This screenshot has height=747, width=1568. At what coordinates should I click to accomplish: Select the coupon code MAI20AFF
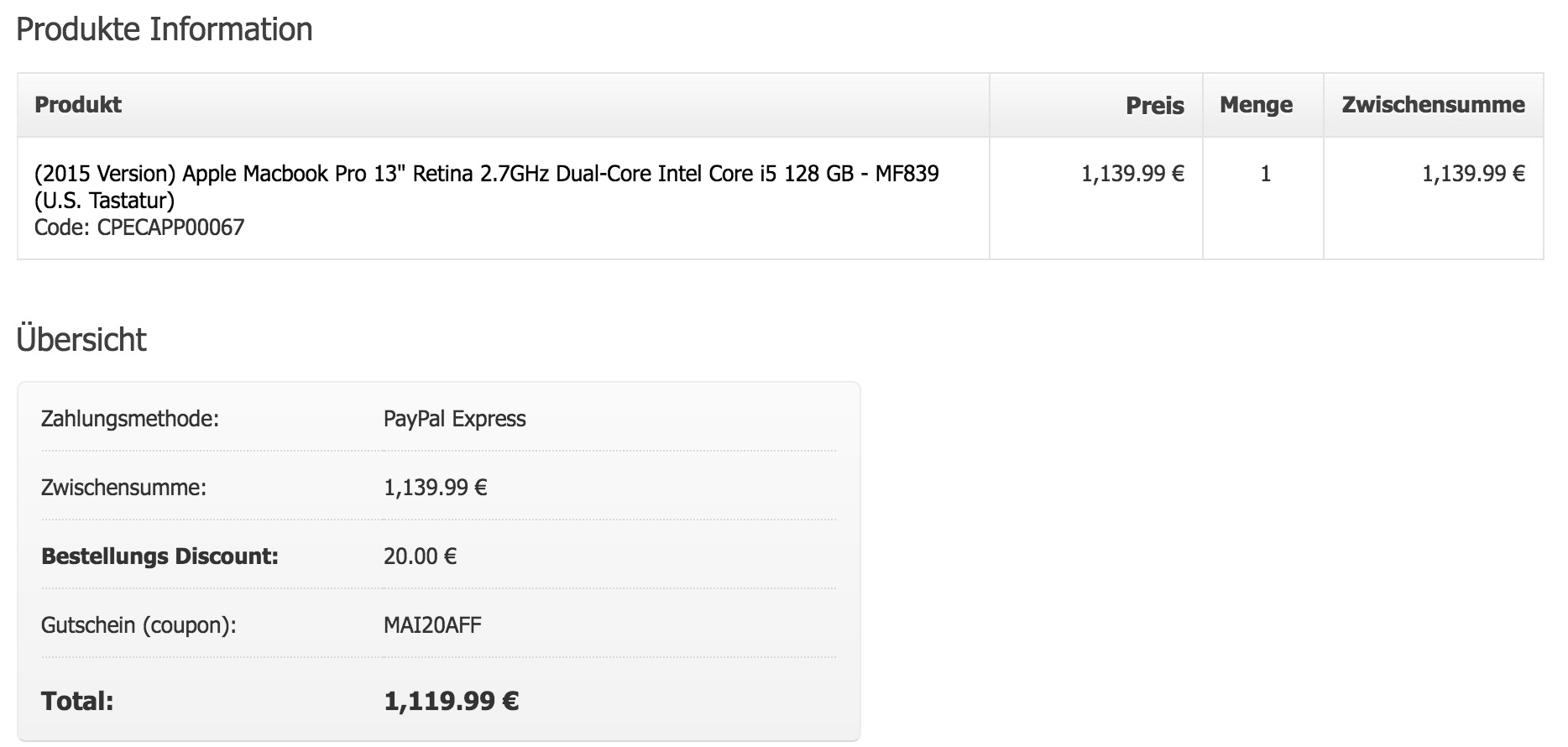coord(432,625)
